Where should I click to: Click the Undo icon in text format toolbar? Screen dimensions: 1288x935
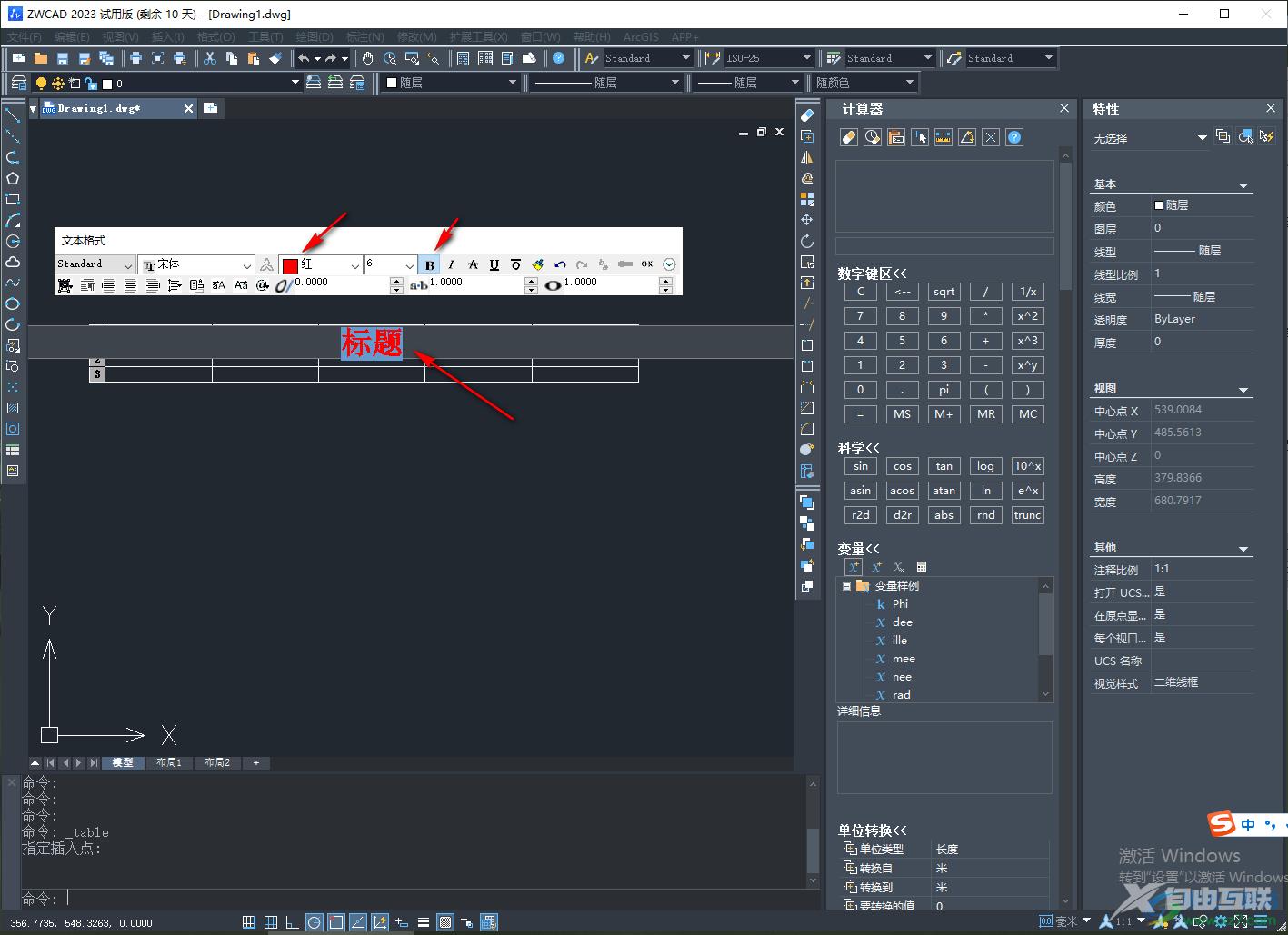coord(560,264)
